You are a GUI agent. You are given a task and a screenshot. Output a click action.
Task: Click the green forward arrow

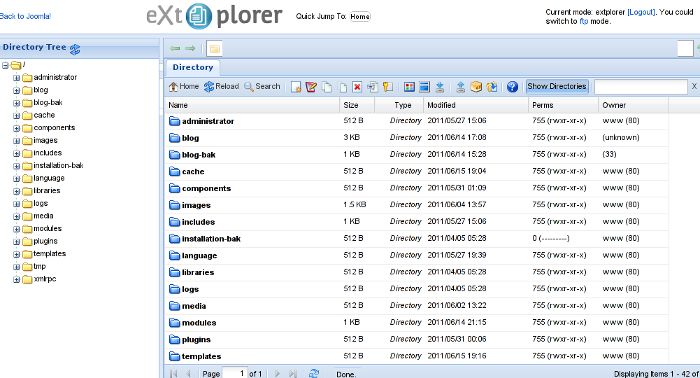coord(191,48)
